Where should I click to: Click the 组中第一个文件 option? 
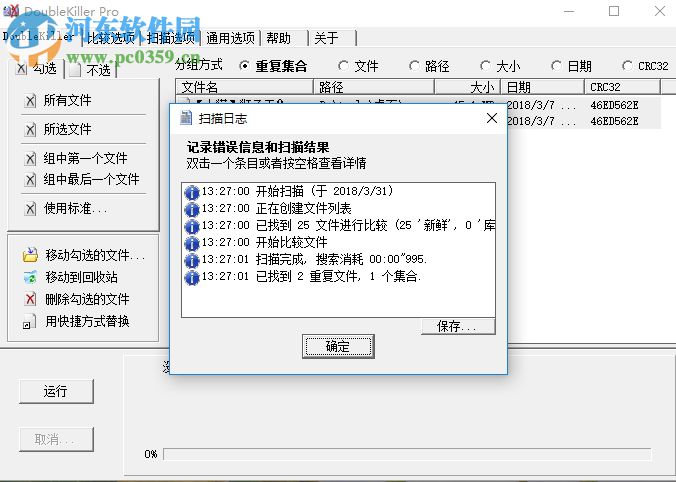(x=85, y=158)
